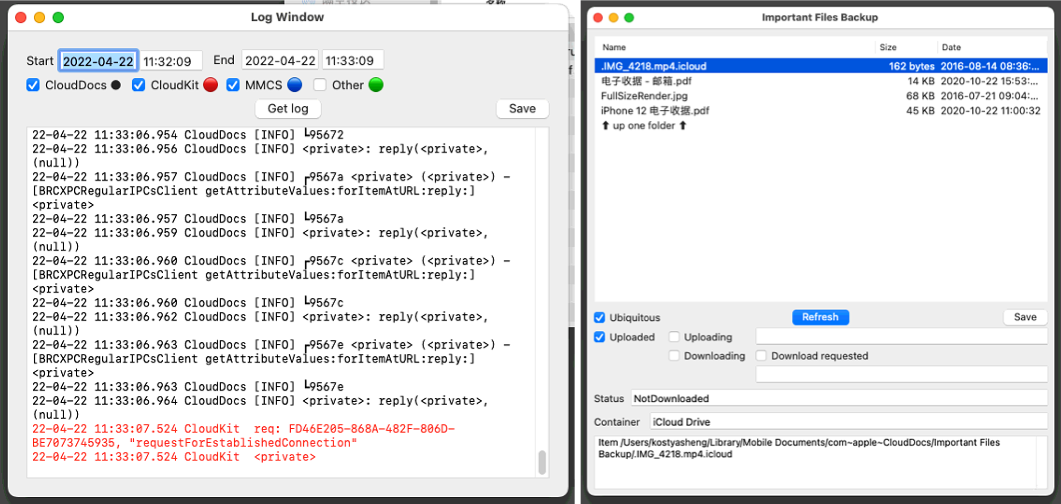Enable the Other log checkbox

pyautogui.click(x=320, y=85)
